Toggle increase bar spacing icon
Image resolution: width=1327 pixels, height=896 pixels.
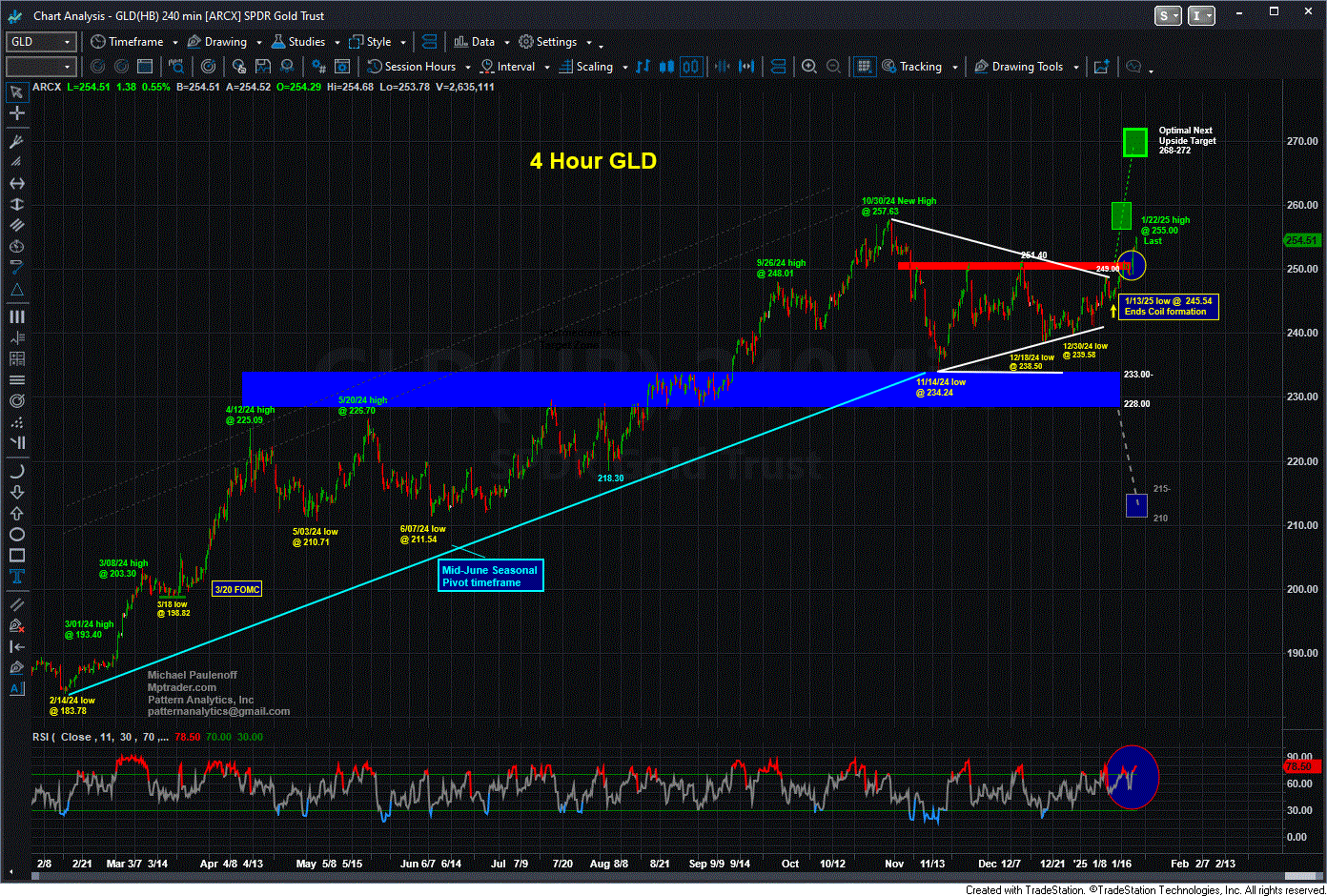tap(746, 67)
